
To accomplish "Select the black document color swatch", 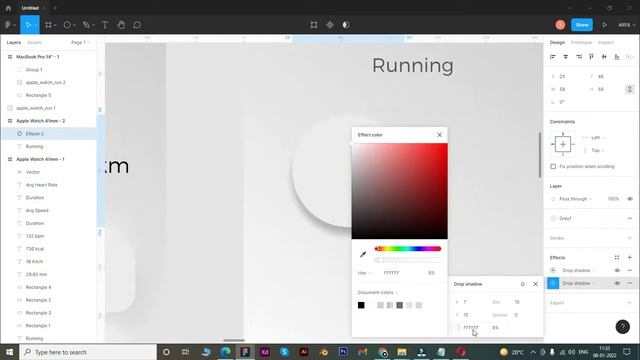I will click(x=361, y=305).
